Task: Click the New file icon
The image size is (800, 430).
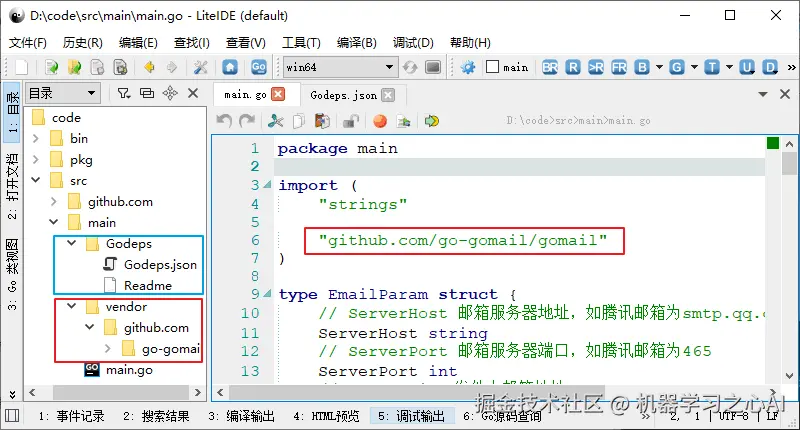Action: [x=21, y=67]
